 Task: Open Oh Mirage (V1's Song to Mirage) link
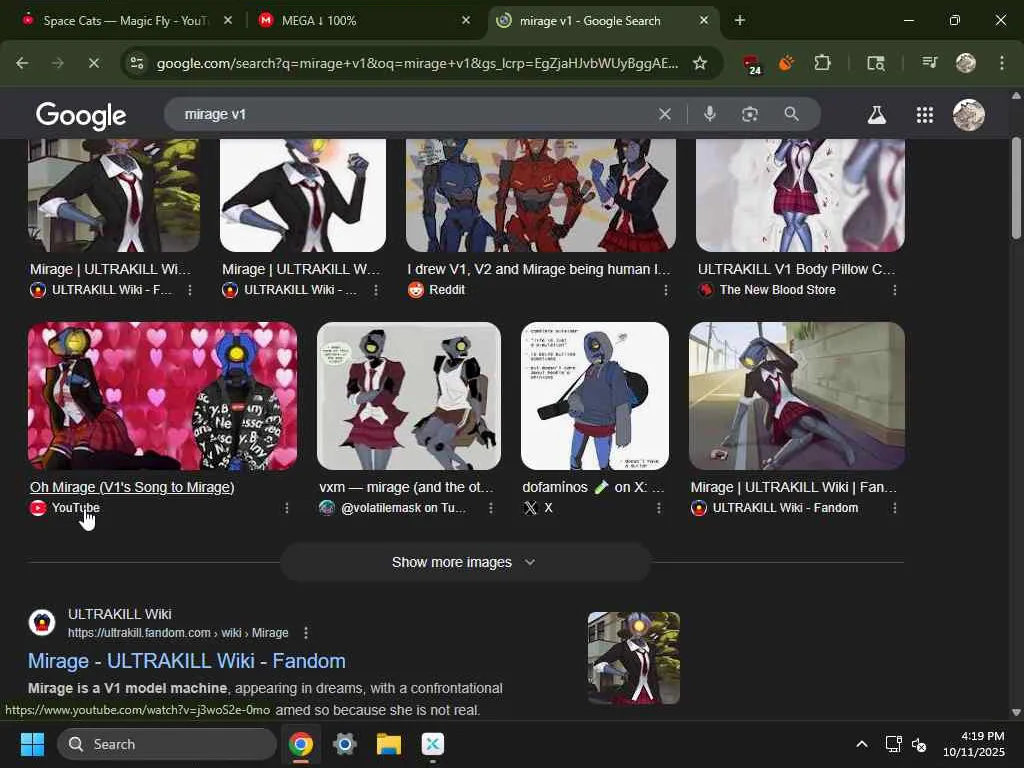click(x=132, y=487)
